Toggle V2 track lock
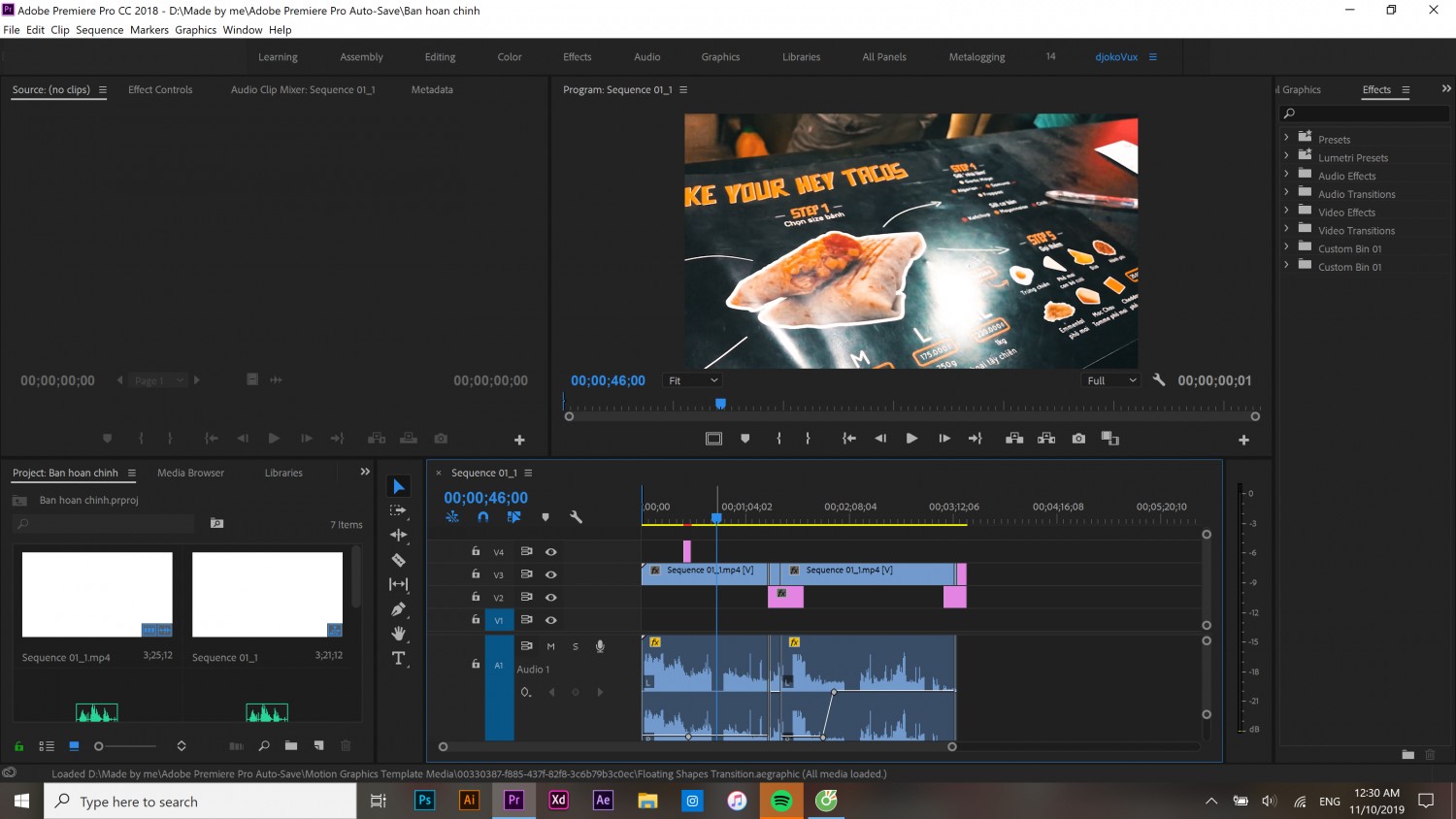The image size is (1456, 819). pyautogui.click(x=476, y=597)
